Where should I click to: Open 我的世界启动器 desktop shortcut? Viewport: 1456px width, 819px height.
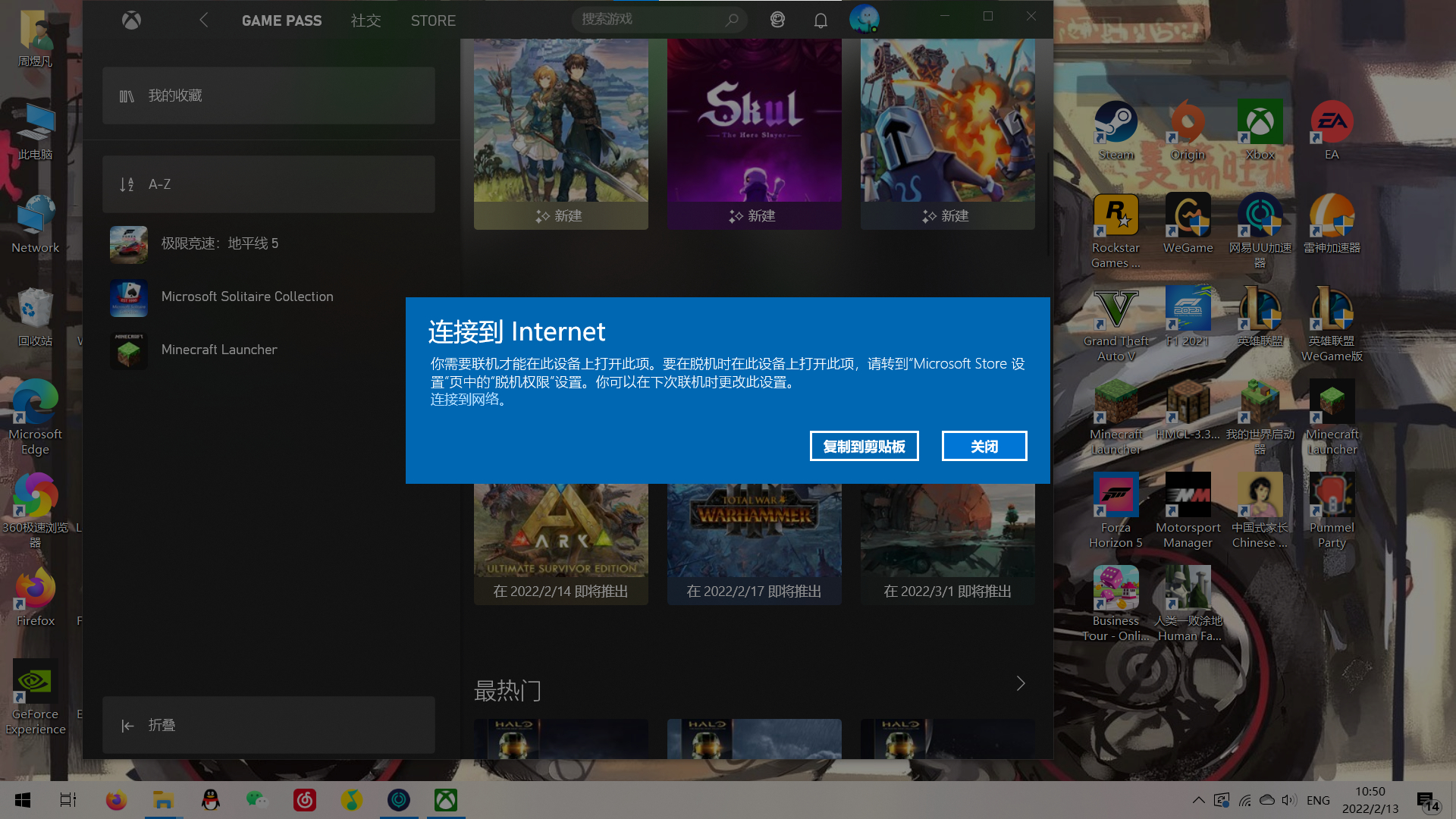(1260, 418)
